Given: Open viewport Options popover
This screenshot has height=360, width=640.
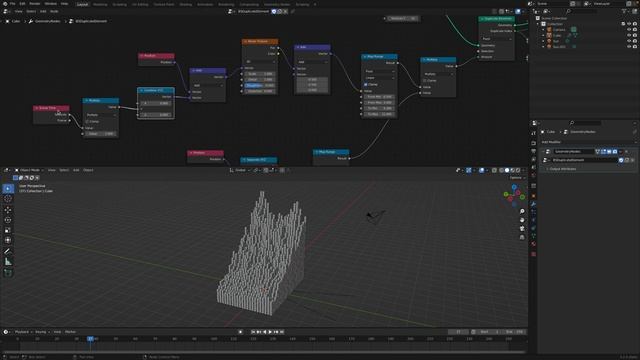Looking at the screenshot, I should click(517, 178).
